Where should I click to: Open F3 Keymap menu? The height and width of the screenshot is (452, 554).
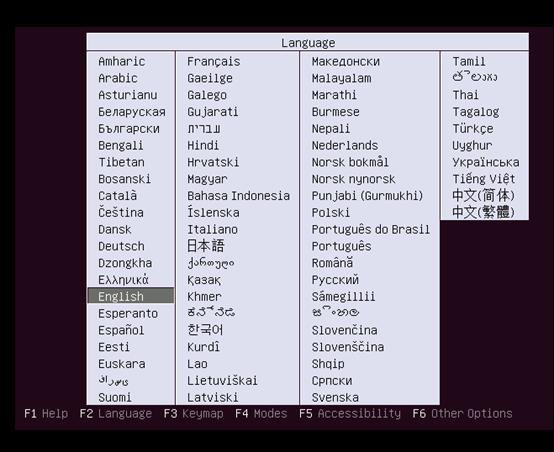[193, 413]
